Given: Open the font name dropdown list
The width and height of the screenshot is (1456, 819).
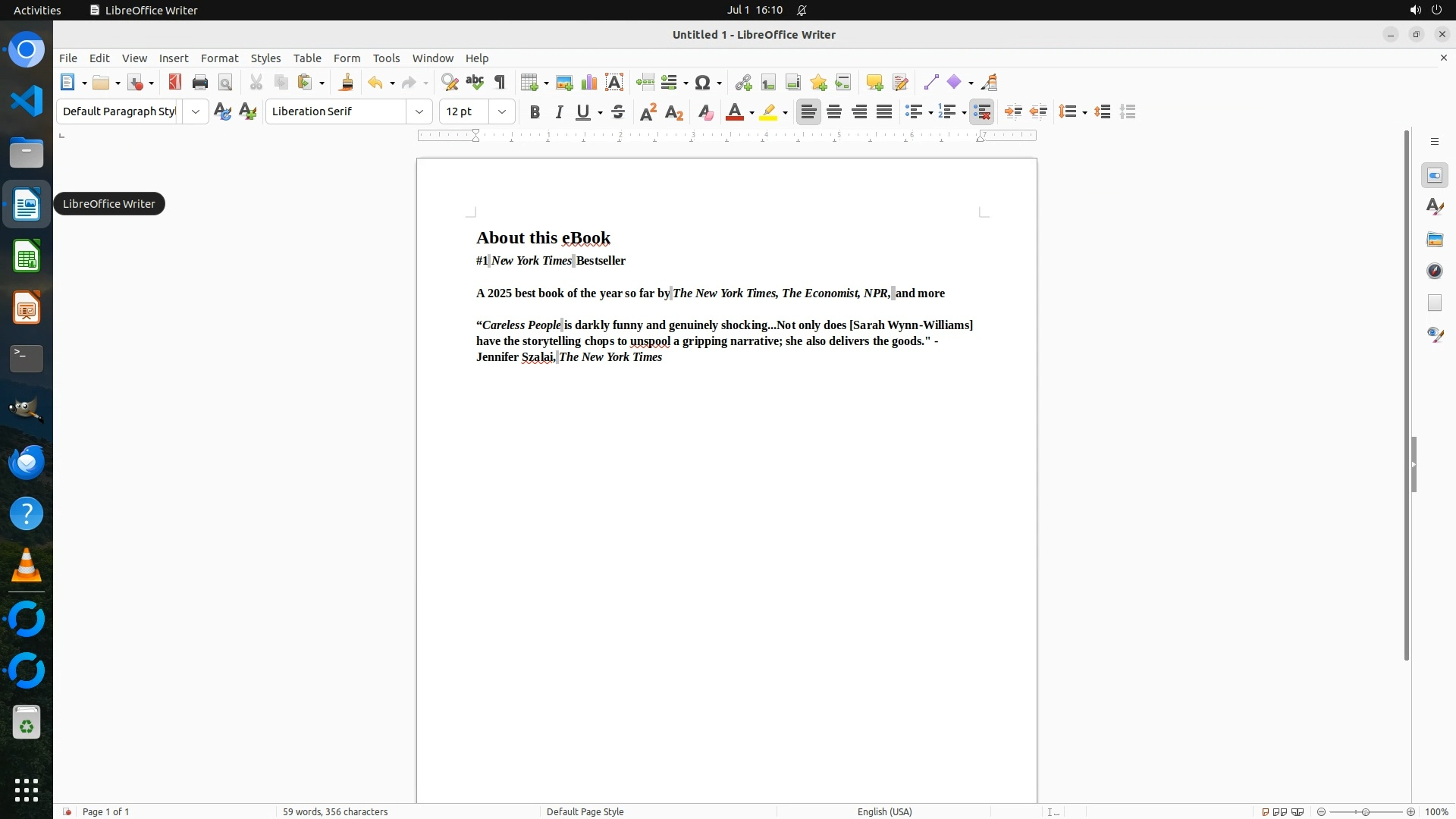Looking at the screenshot, I should tap(419, 112).
